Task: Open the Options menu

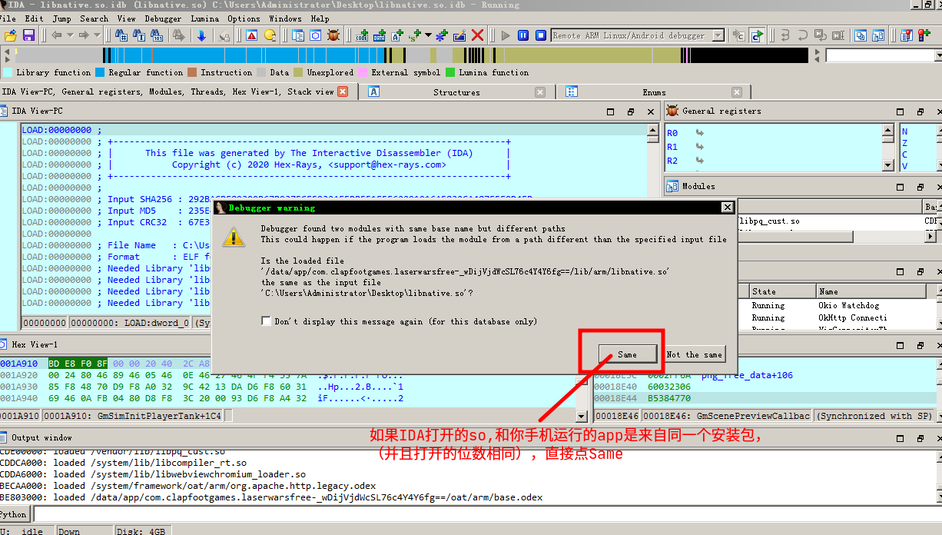Action: tap(243, 19)
